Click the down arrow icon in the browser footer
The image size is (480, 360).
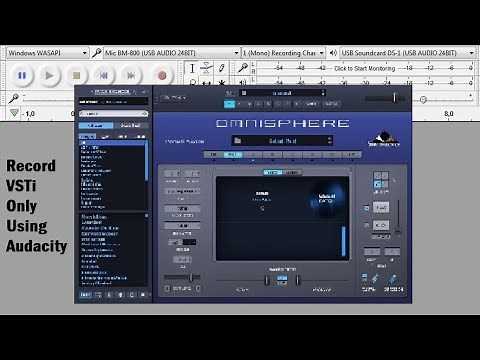pyautogui.click(x=109, y=295)
